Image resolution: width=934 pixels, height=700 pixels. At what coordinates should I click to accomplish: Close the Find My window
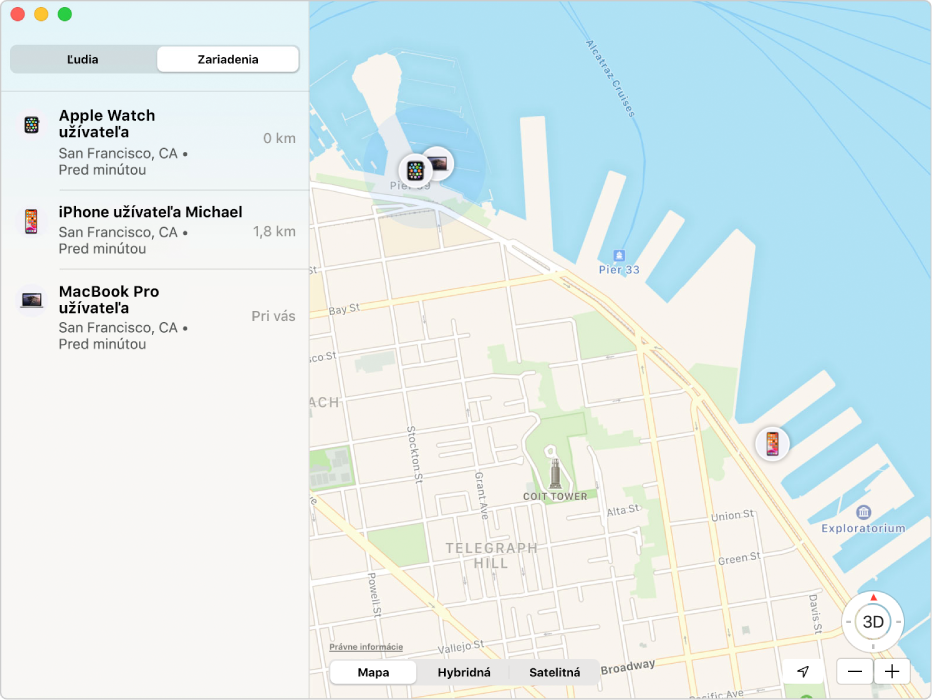pyautogui.click(x=18, y=14)
